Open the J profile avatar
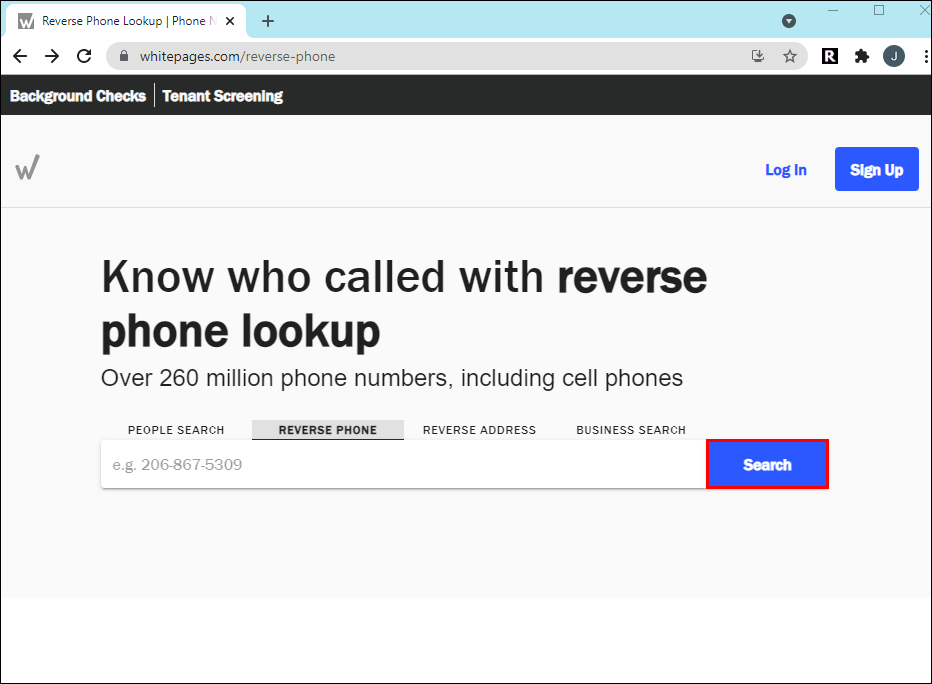This screenshot has width=932, height=684. [893, 56]
